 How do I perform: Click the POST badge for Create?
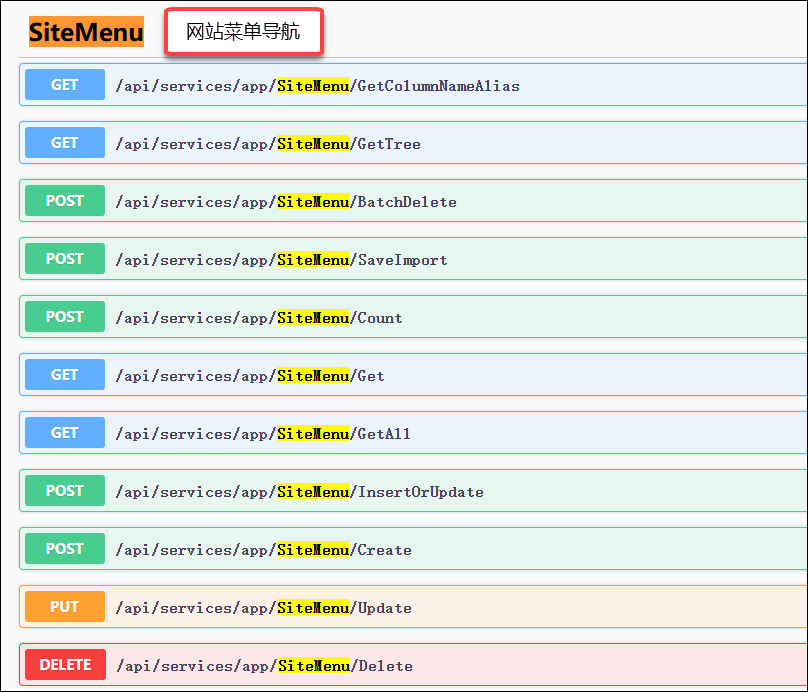(x=65, y=548)
